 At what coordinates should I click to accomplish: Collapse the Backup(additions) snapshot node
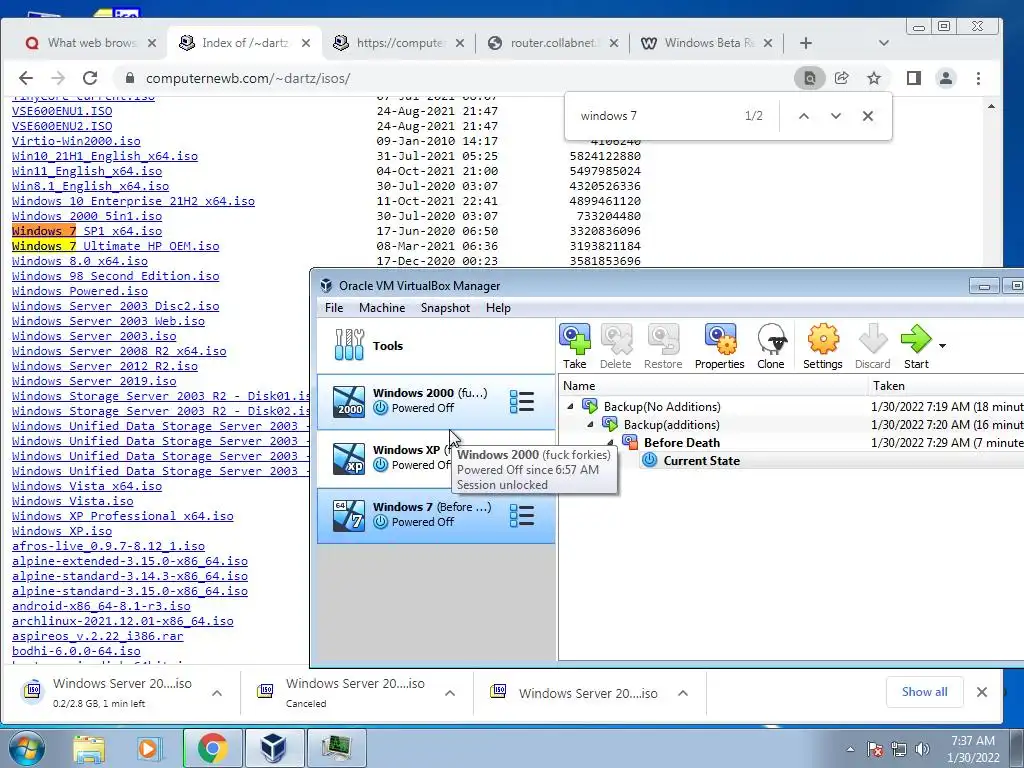click(x=590, y=424)
